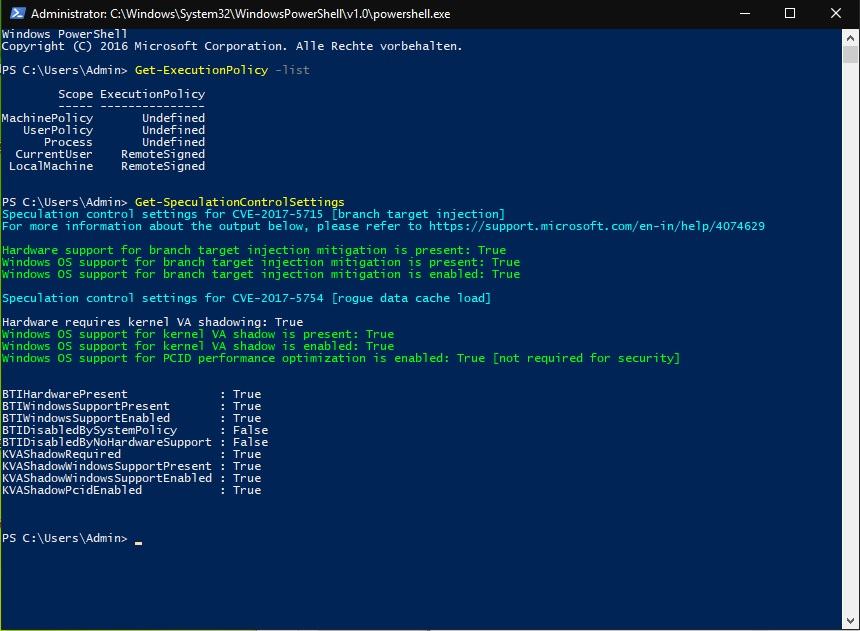Minimize the PowerShell window
This screenshot has width=860, height=631.
(744, 14)
